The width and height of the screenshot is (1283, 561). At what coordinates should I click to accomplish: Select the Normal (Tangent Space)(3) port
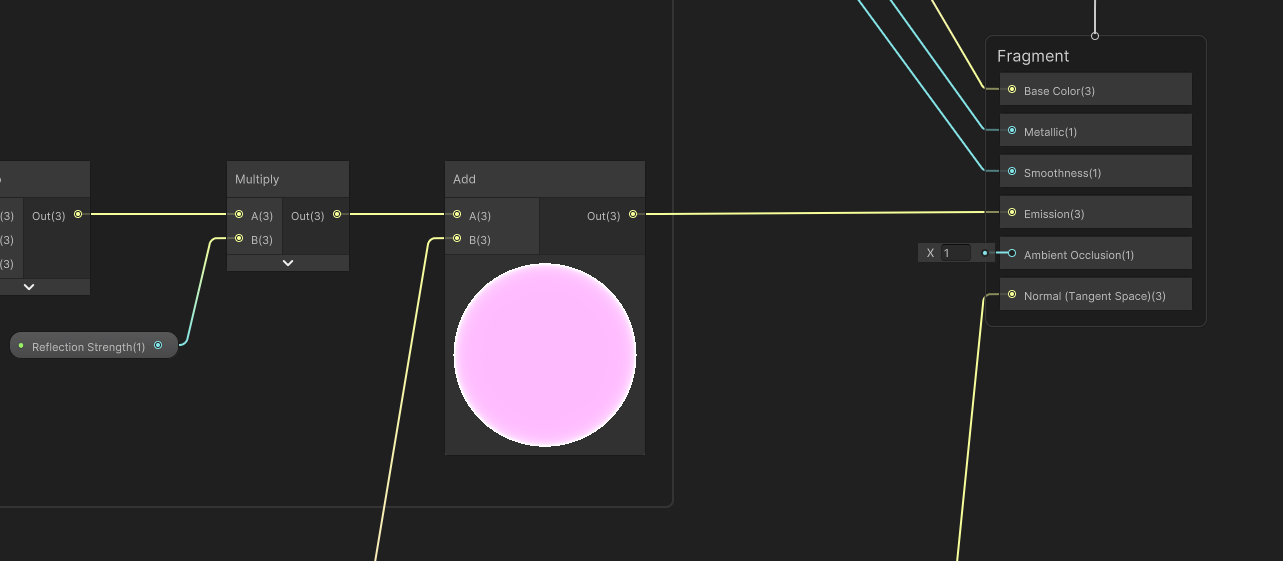1012,295
